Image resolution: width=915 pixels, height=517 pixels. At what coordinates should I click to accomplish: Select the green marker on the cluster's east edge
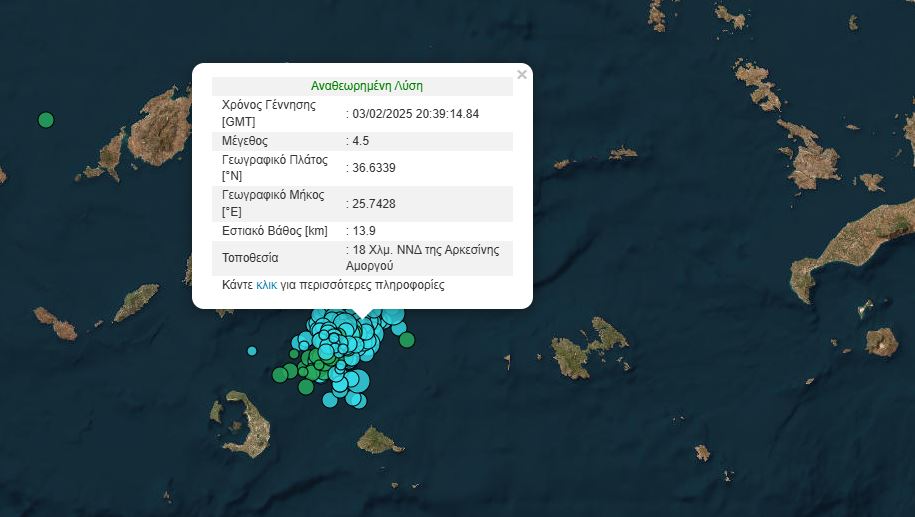tap(407, 340)
